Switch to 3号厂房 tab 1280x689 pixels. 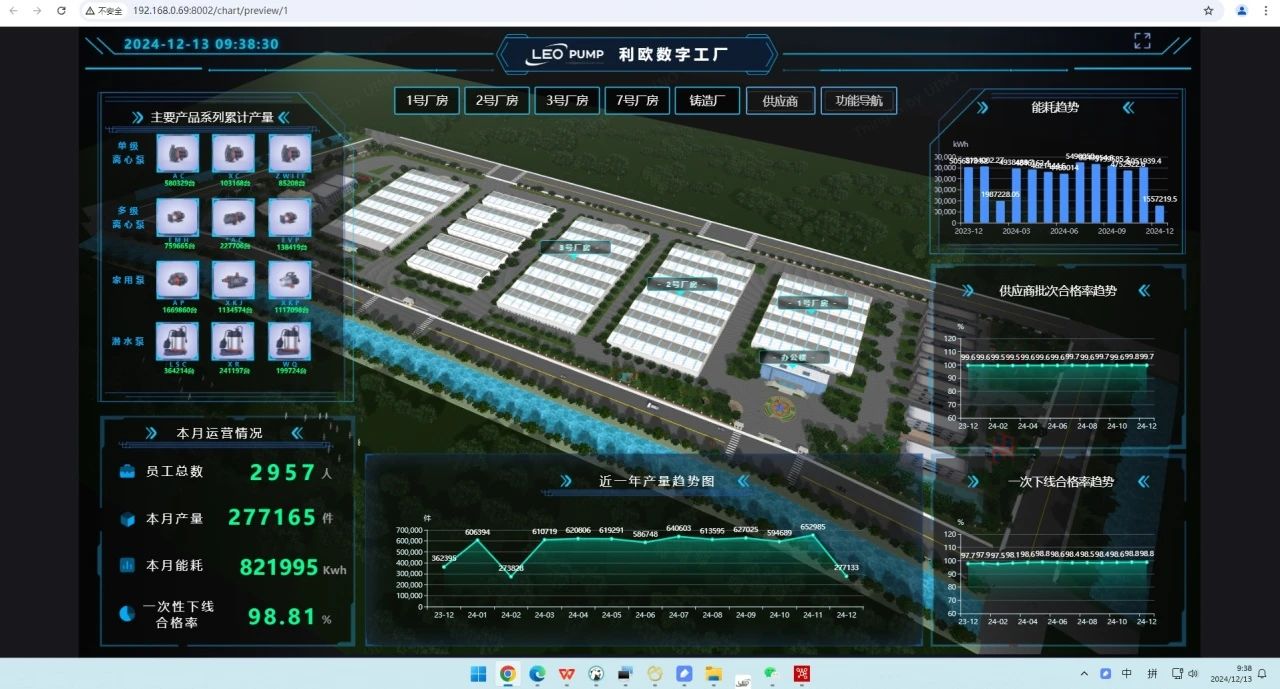pos(567,101)
